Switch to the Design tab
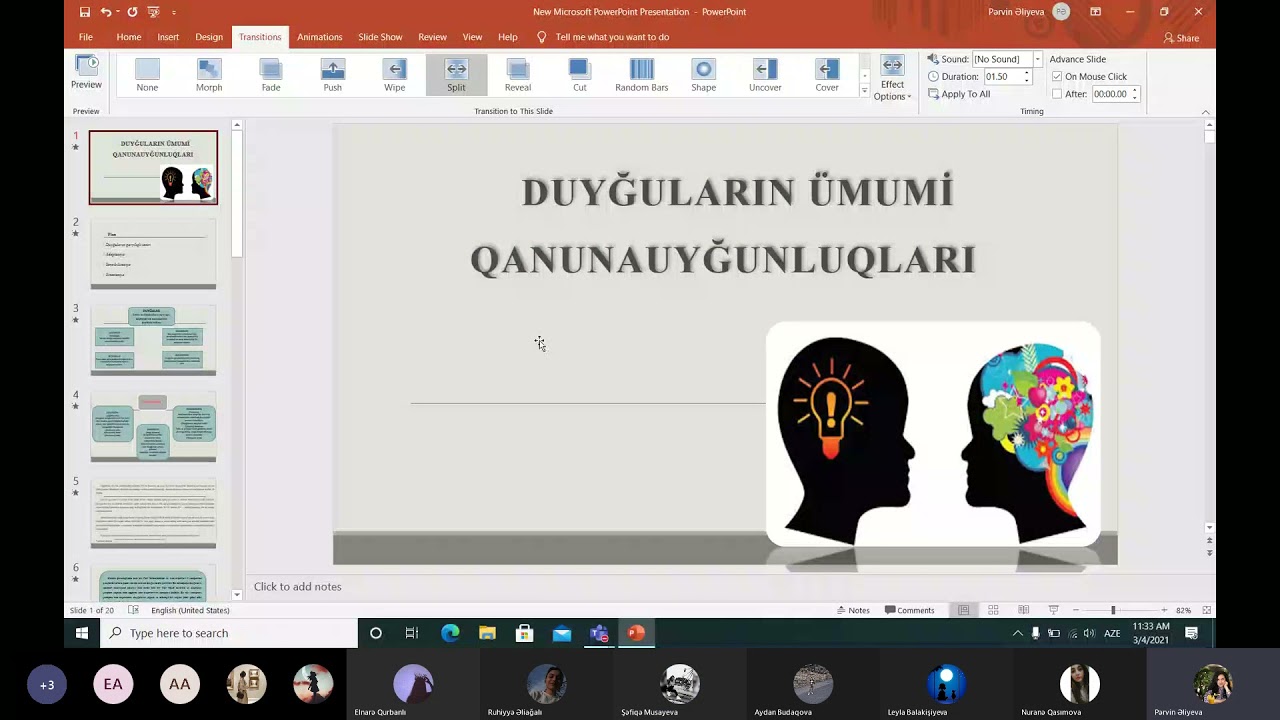This screenshot has width=1280, height=720. tap(209, 37)
